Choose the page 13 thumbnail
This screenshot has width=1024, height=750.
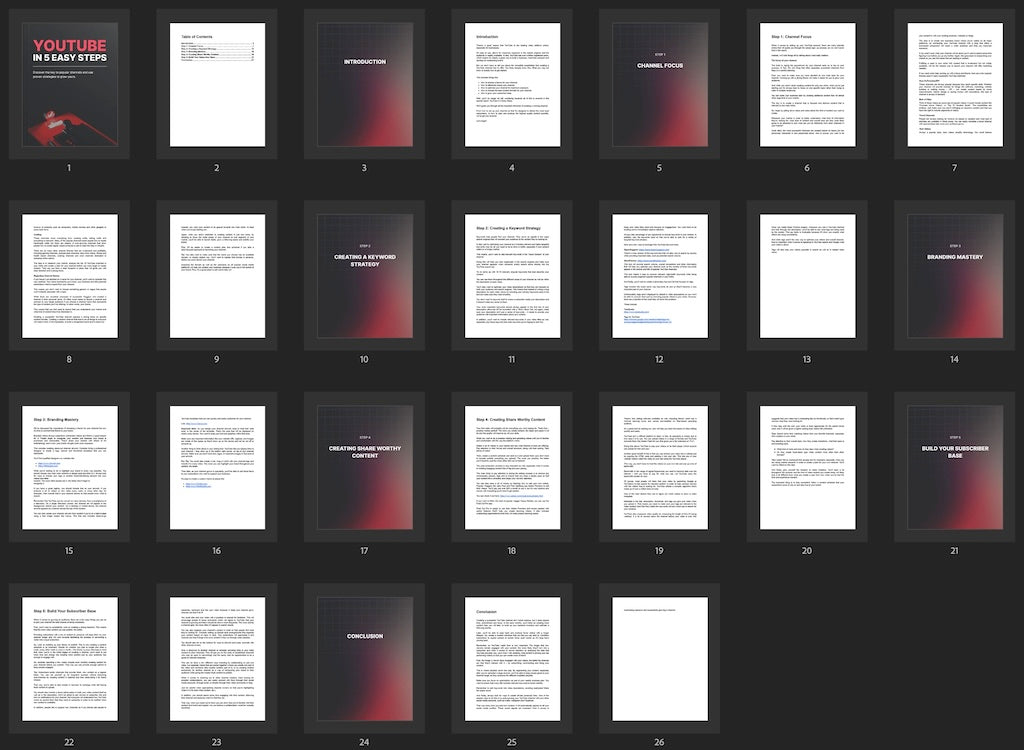(807, 275)
